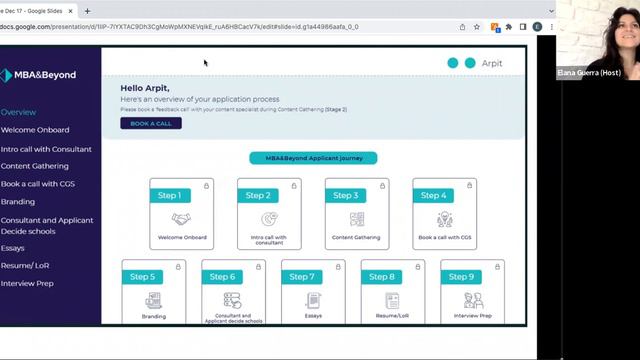Viewport: 640px width, 360px height.
Task: Click the Resume/LoR card icon
Action: (392, 301)
